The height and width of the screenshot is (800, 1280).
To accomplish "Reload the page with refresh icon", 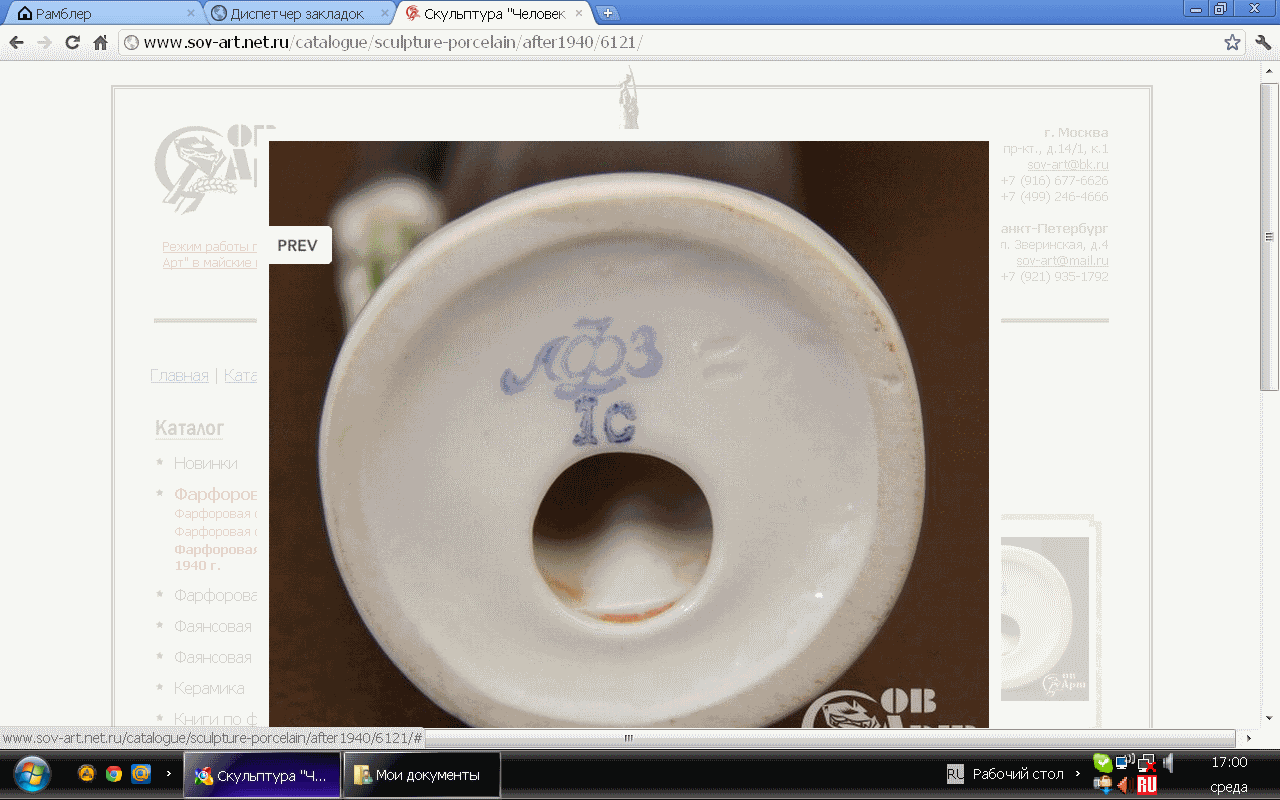I will pos(72,43).
